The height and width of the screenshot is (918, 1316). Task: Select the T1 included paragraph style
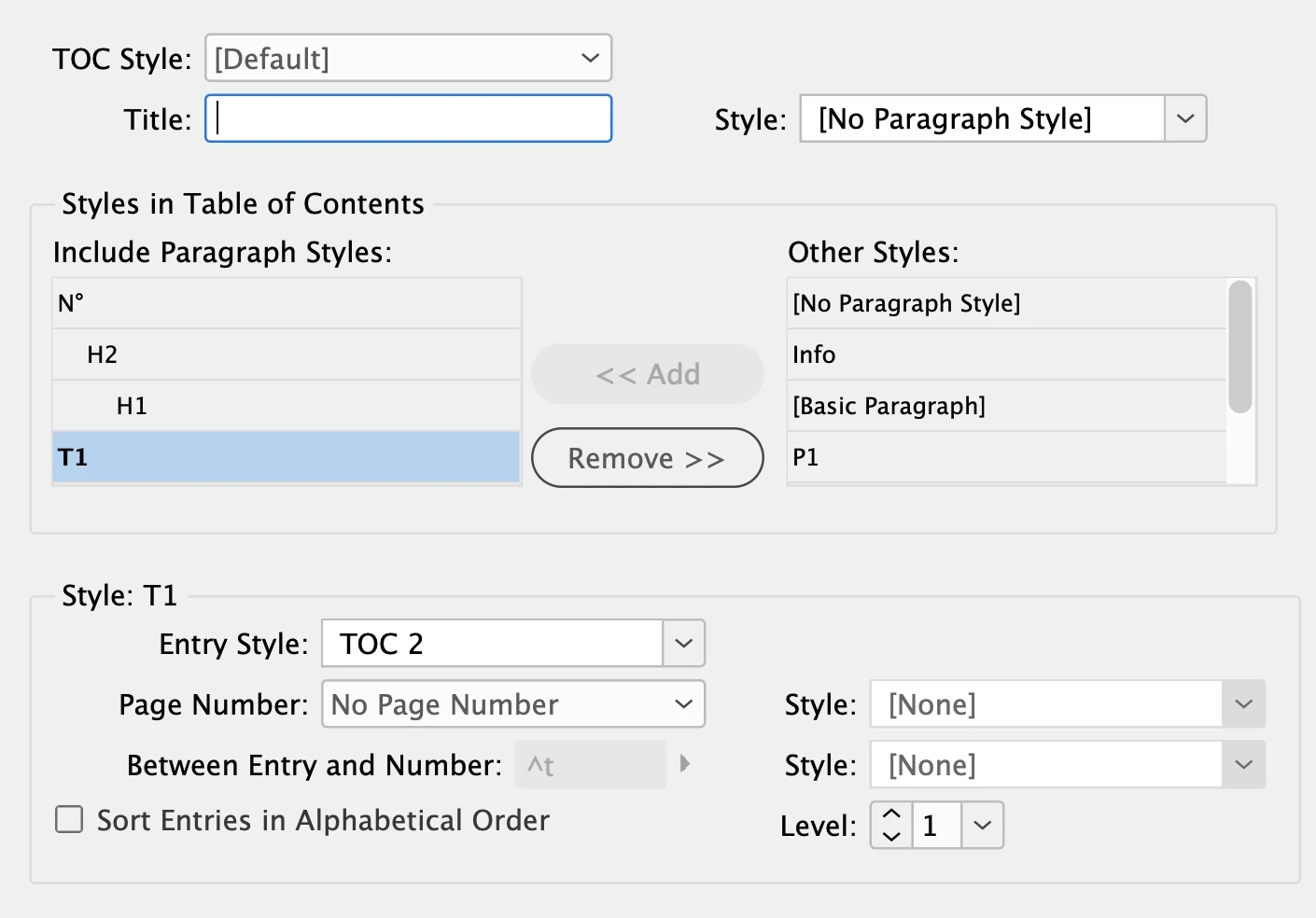(x=286, y=457)
